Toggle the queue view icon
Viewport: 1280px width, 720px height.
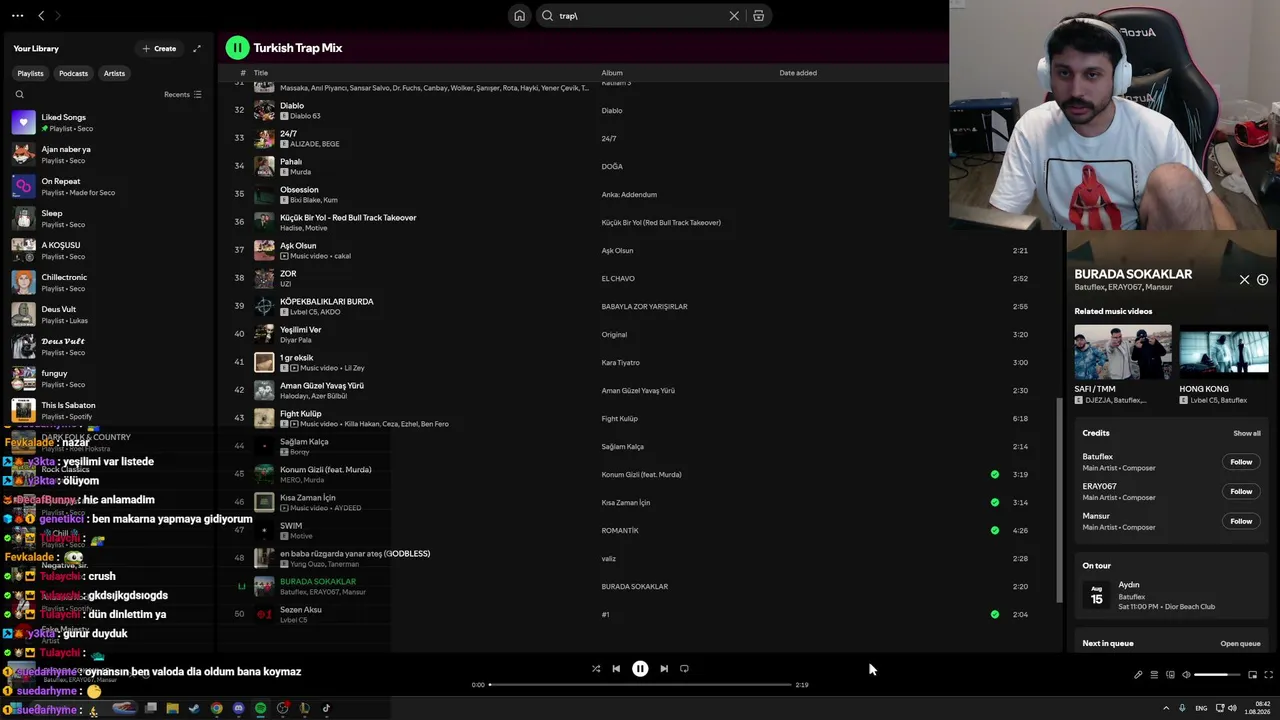(x=1154, y=675)
